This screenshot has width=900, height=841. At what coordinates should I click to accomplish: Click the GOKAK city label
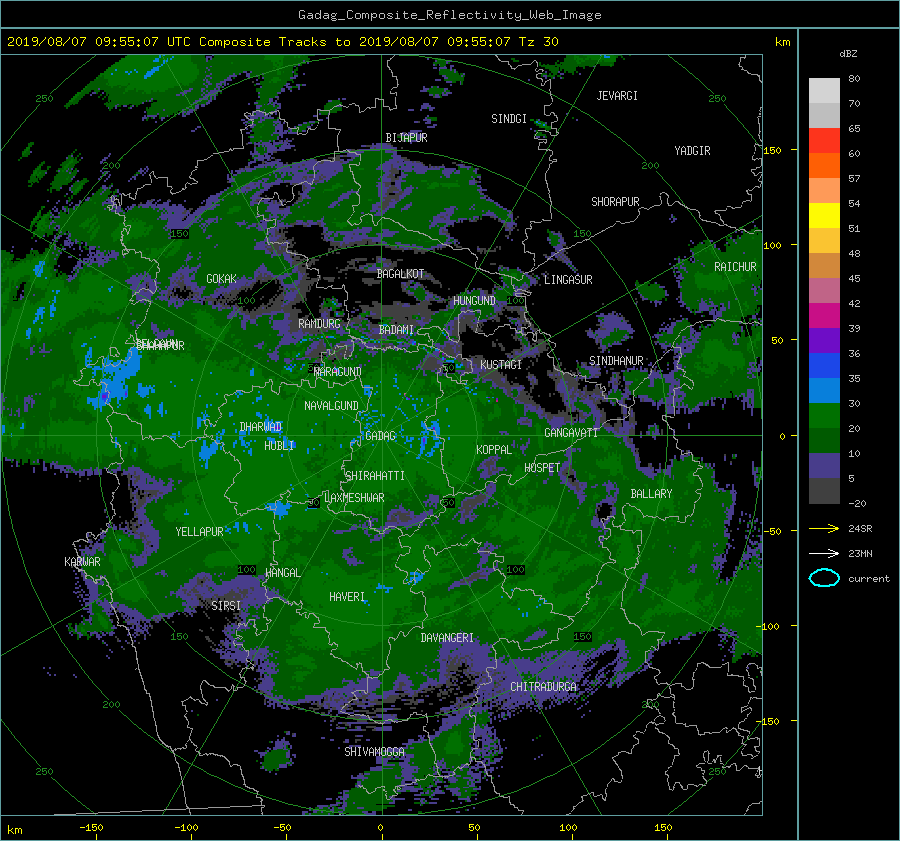click(221, 279)
